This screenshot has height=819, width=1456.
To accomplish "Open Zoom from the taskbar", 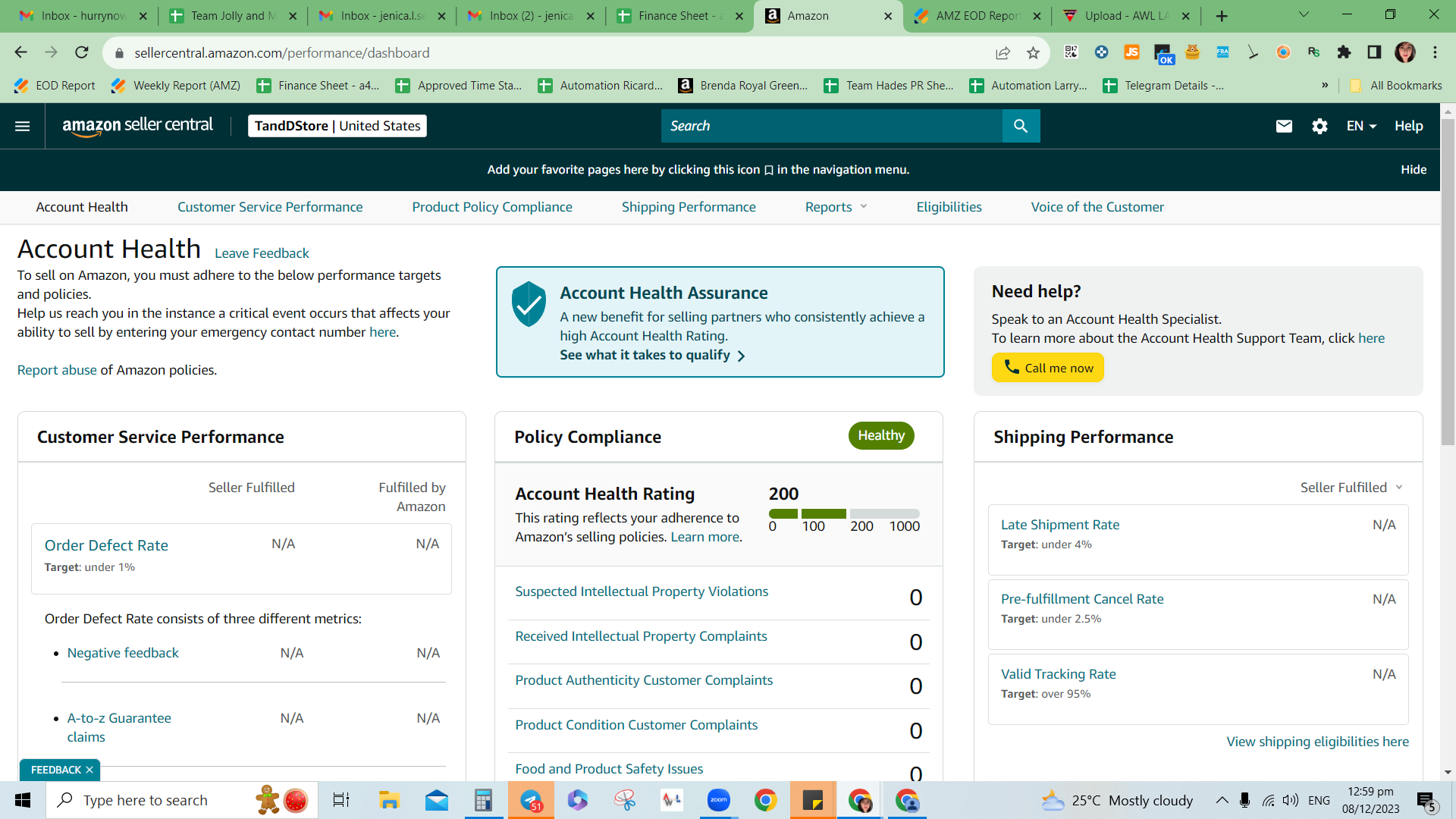I will click(718, 800).
